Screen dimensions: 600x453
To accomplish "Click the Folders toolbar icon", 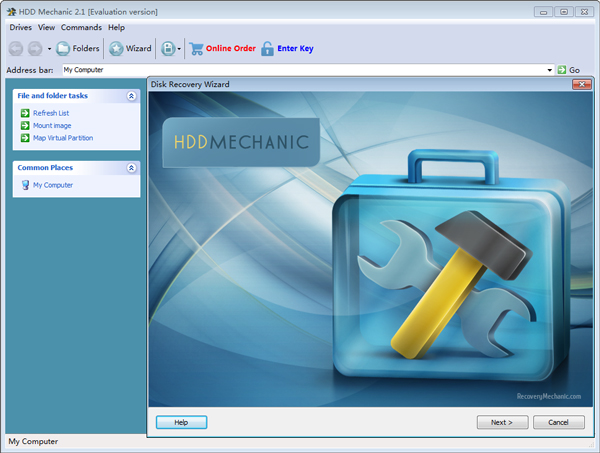I will [x=63, y=49].
